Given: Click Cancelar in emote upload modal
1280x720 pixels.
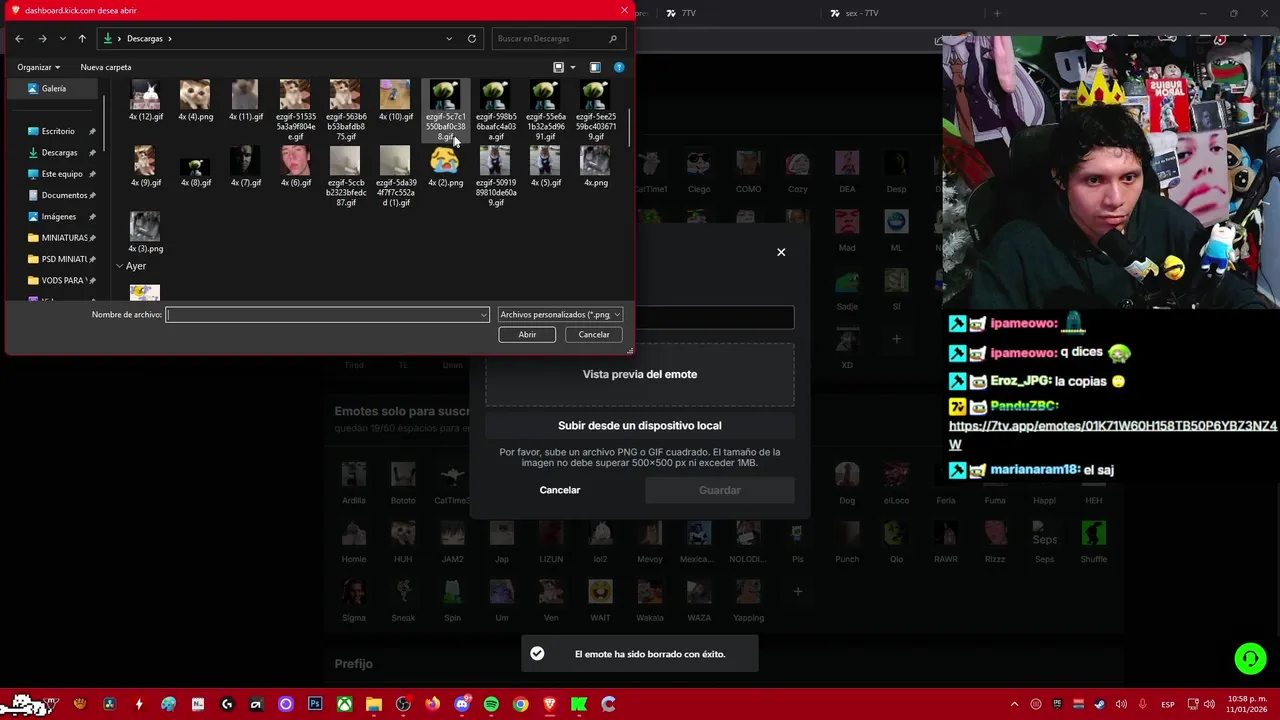Looking at the screenshot, I should click(x=560, y=490).
